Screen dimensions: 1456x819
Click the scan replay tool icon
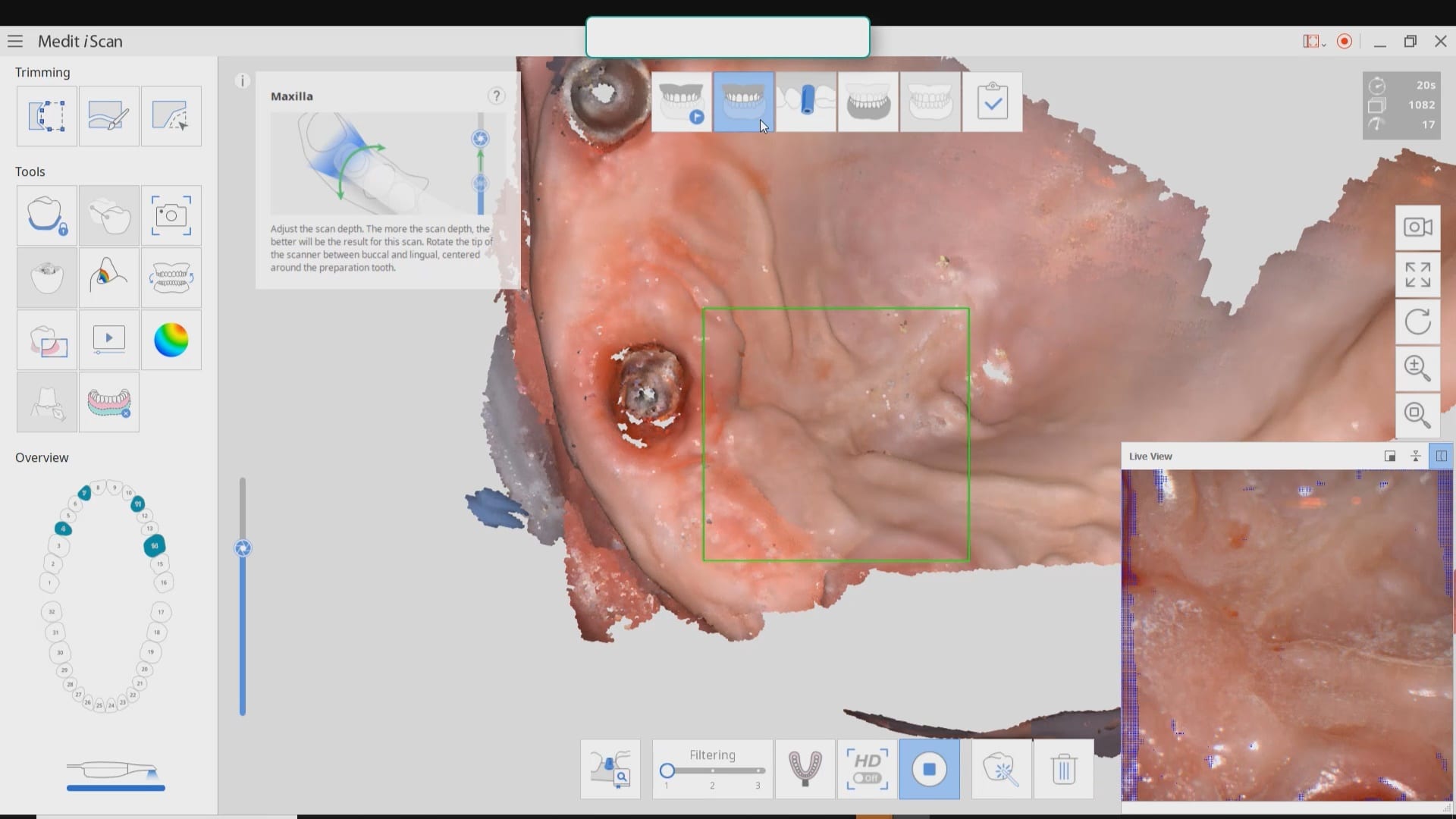(x=108, y=340)
